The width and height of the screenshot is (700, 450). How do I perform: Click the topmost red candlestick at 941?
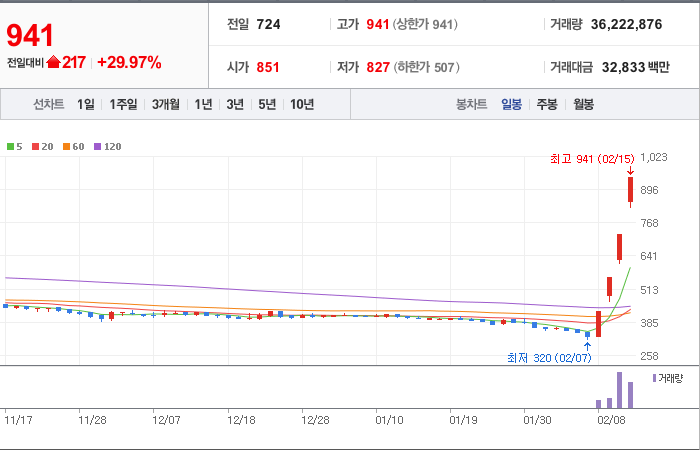pos(630,191)
